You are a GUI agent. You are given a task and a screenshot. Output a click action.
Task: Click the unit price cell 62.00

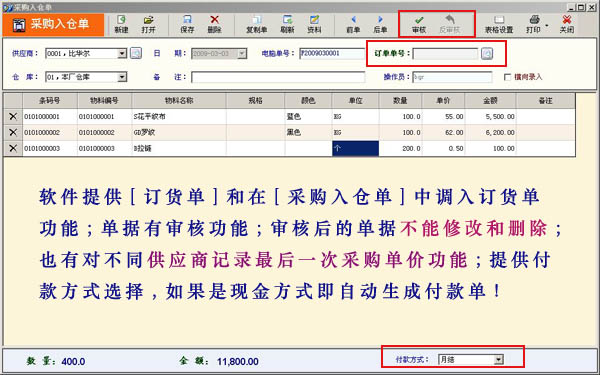(x=443, y=132)
